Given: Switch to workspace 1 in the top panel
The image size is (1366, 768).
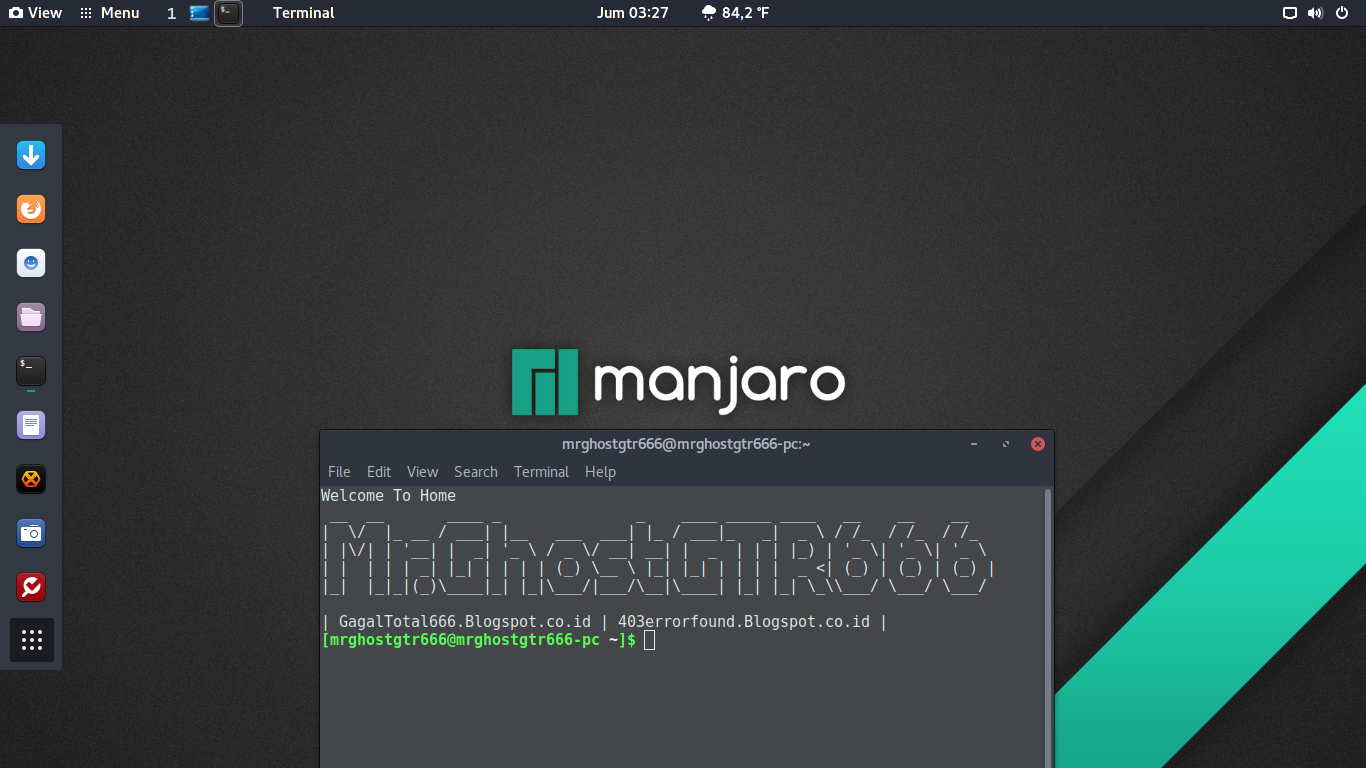Looking at the screenshot, I should 171,13.
